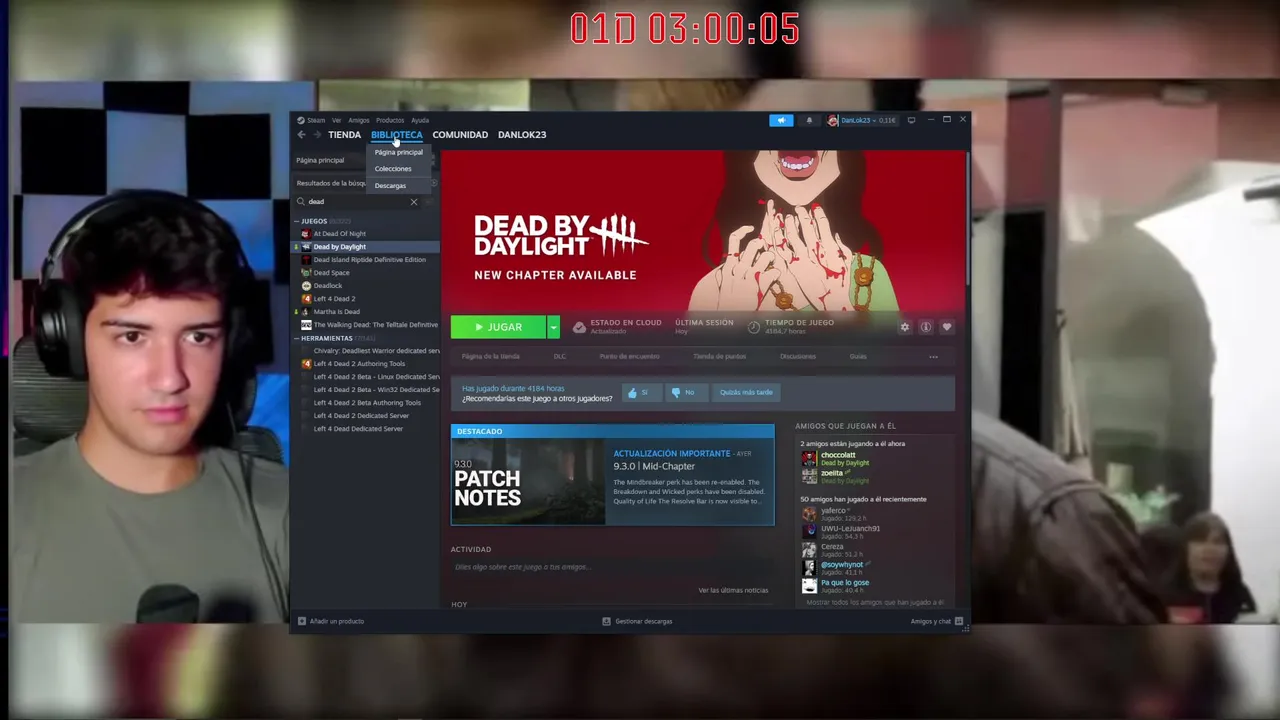Click the Gestionar descargas download icon

[x=606, y=621]
